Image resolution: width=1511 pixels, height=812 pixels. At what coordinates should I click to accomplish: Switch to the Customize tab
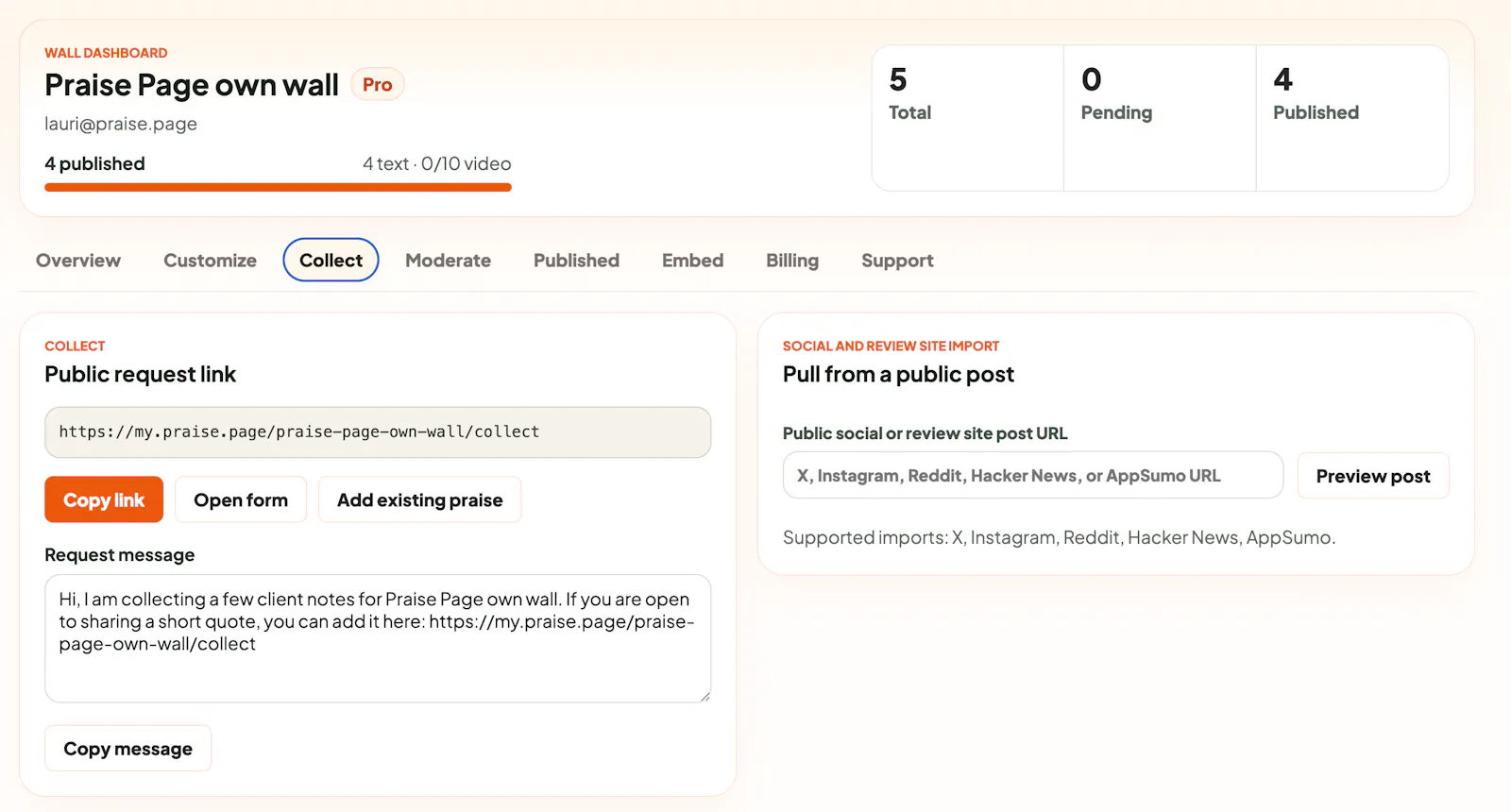coord(210,261)
